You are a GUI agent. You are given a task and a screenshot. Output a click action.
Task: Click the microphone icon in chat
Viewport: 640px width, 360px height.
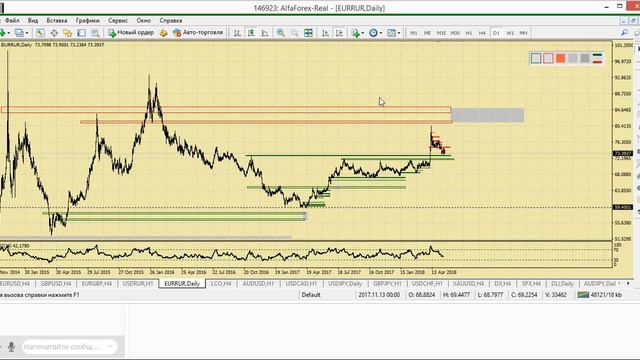pos(11,347)
